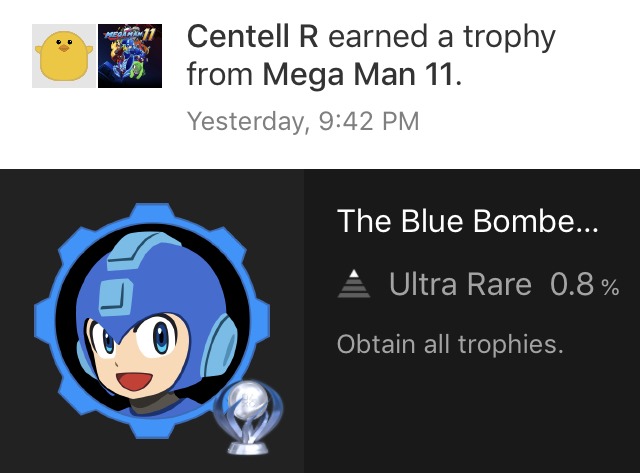Tap the yellow chick profile avatar

[x=65, y=57]
